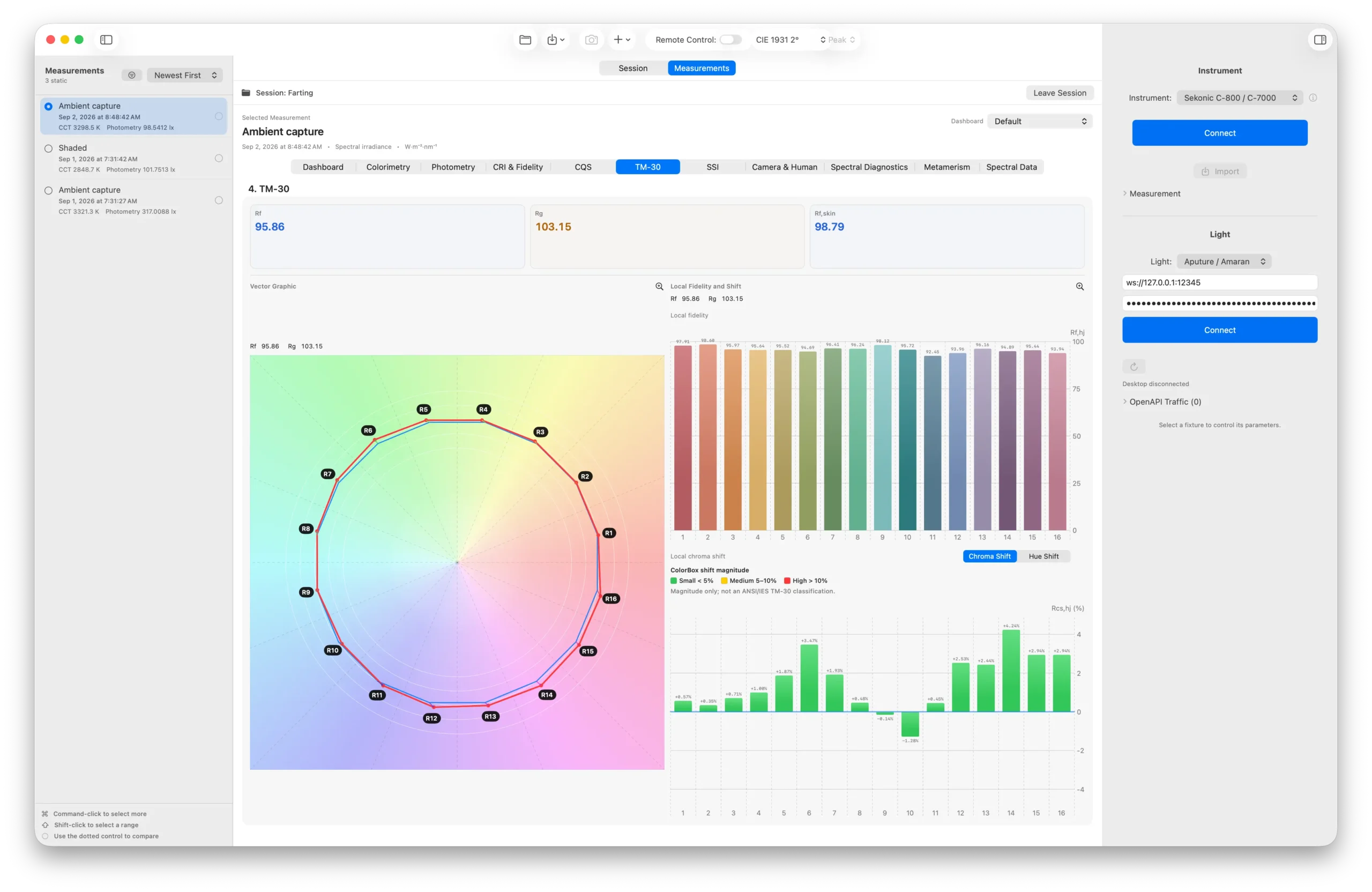The width and height of the screenshot is (1372, 892).
Task: Click the Import button
Action: [x=1219, y=172]
